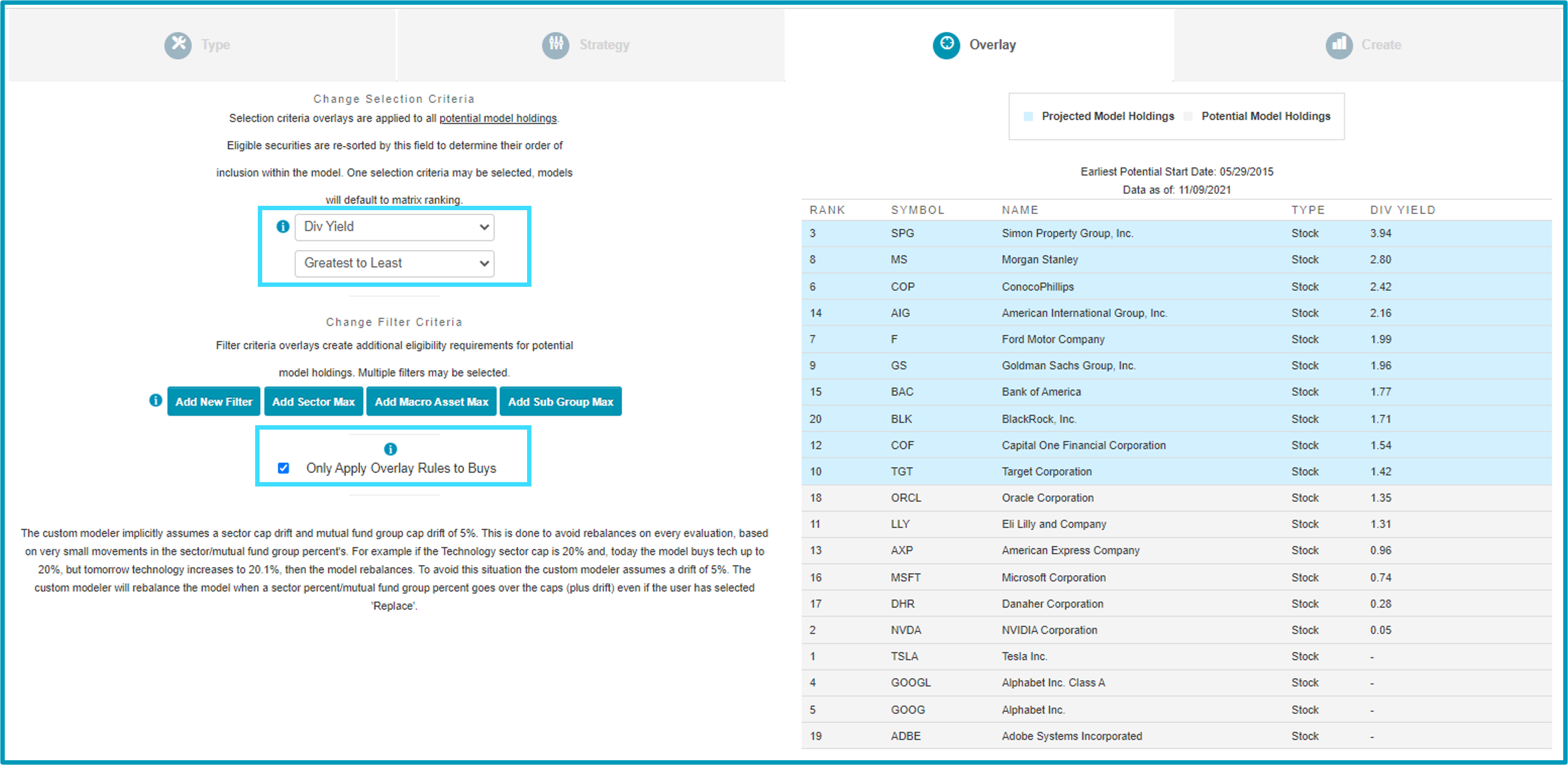Viewport: 1568px width, 765px height.
Task: Click the TYPE column header
Action: 1308,210
